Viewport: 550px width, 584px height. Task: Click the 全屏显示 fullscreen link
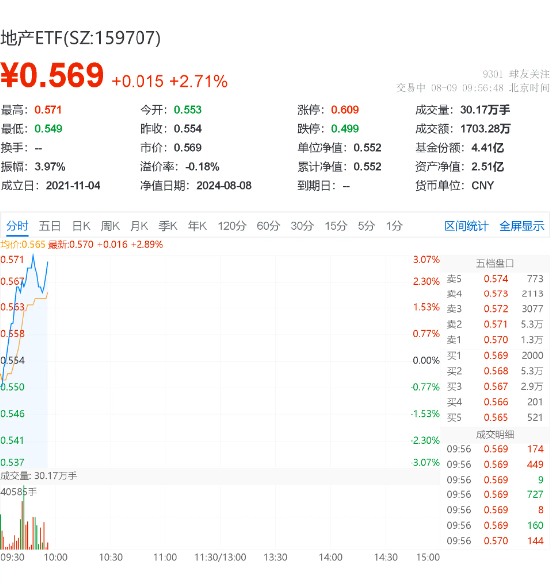pyautogui.click(x=522, y=226)
